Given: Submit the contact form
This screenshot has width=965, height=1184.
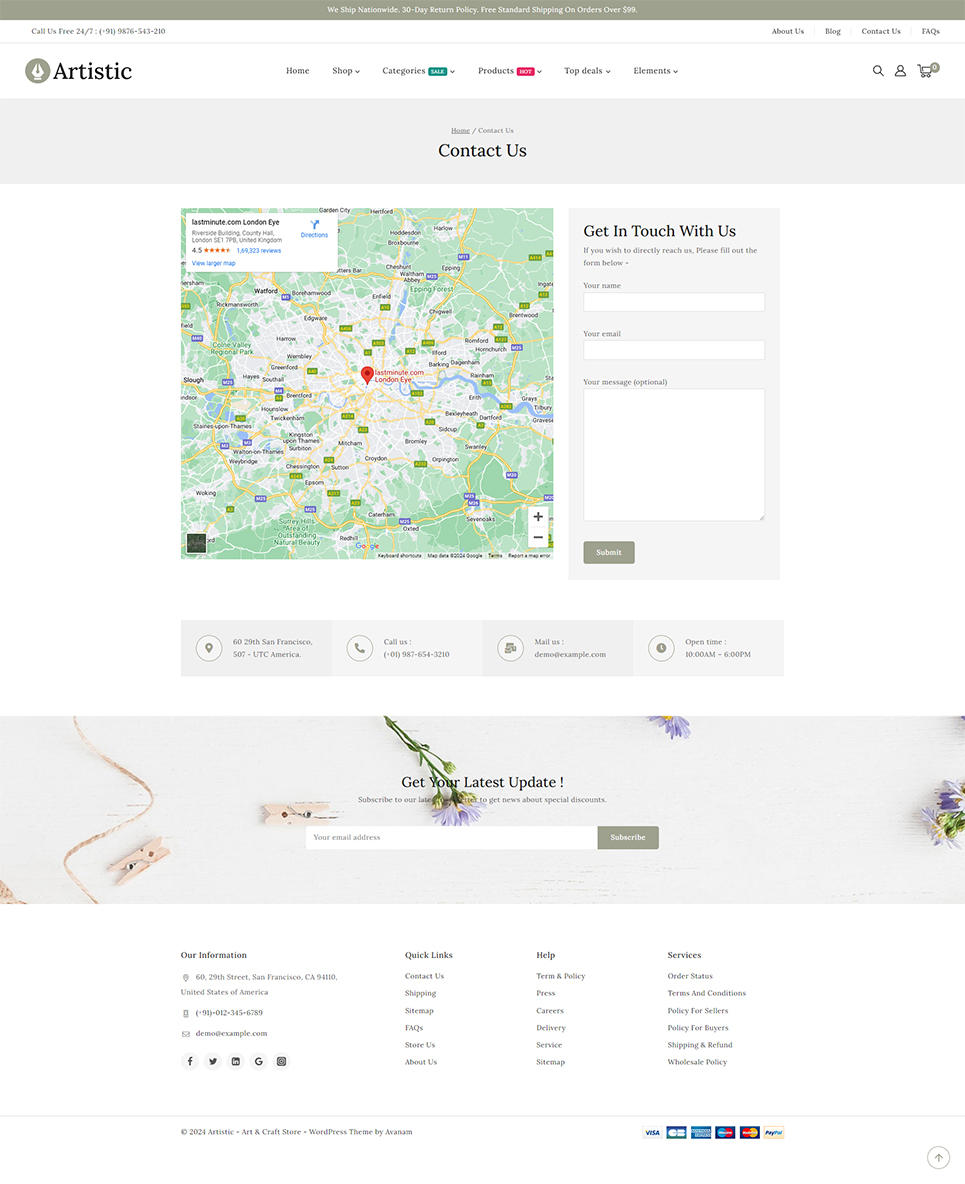Looking at the screenshot, I should (608, 552).
